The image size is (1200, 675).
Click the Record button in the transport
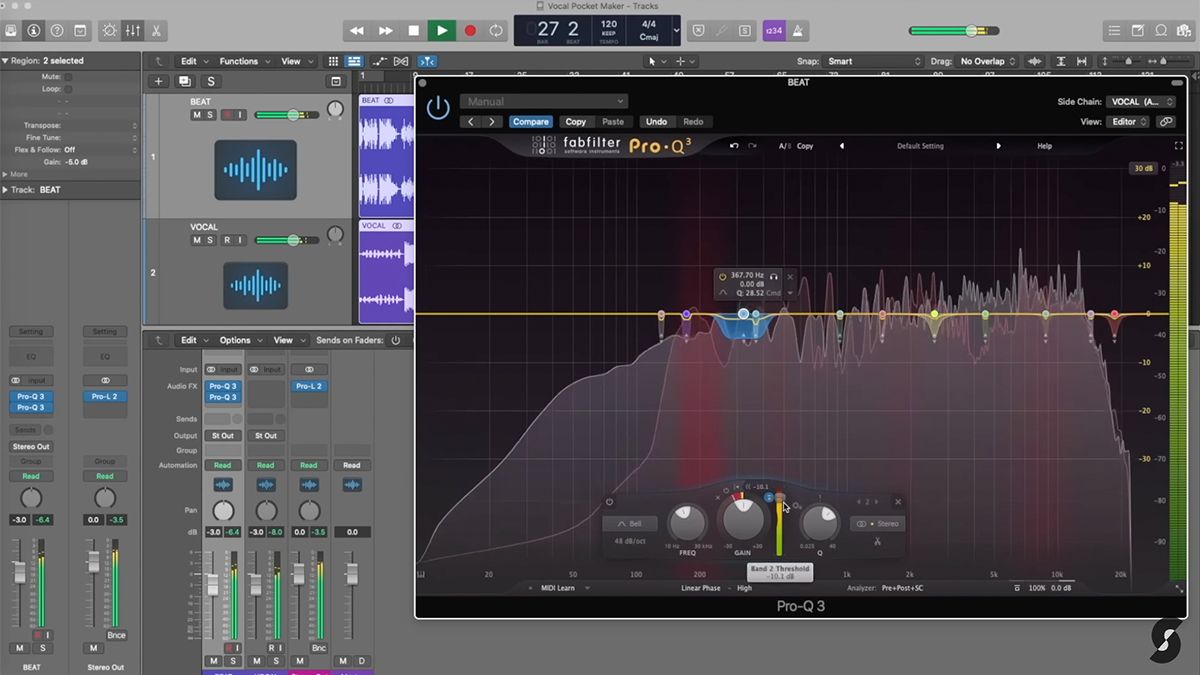(x=470, y=31)
